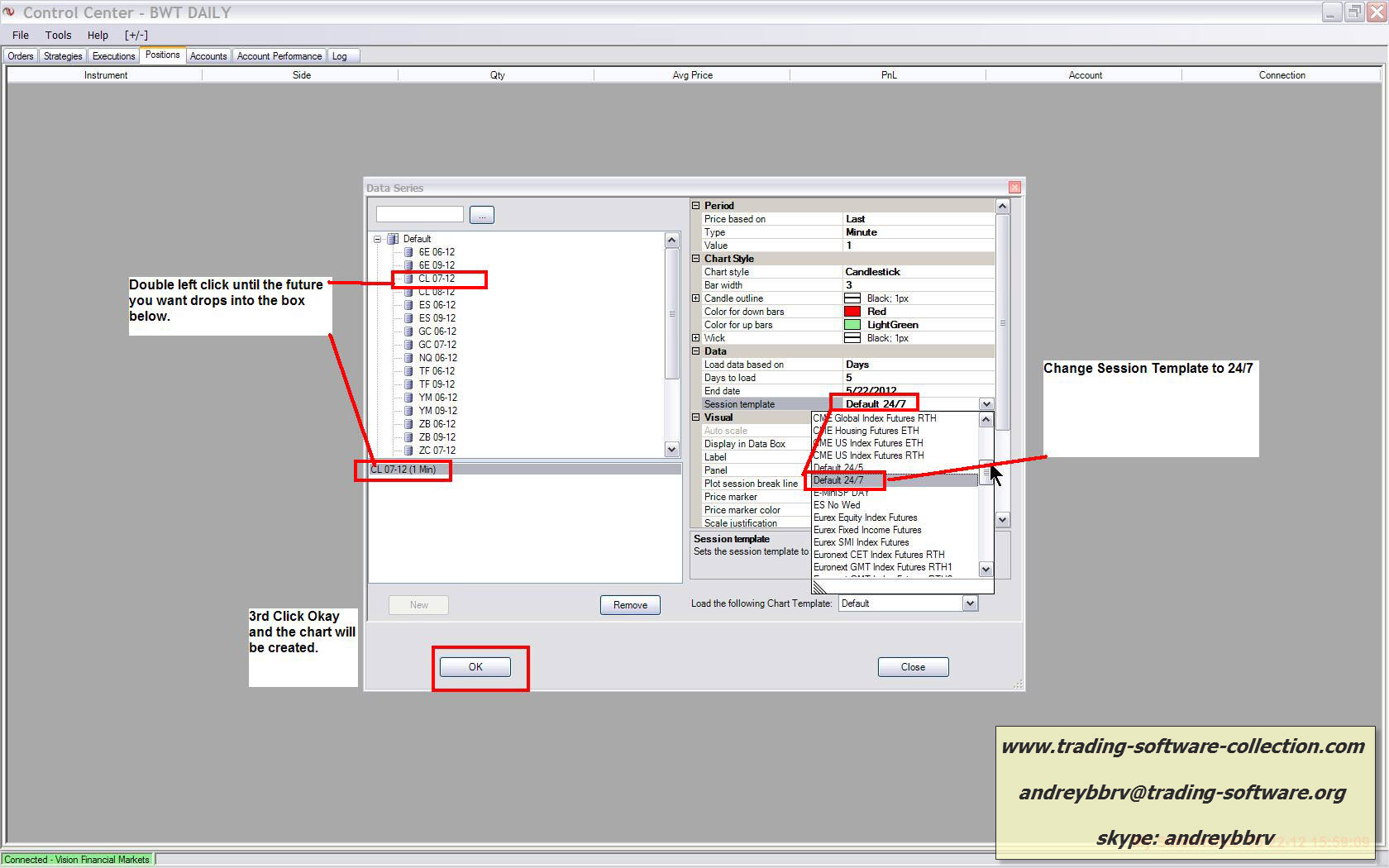Click the browse ellipsis button beside search box
This screenshot has width=1389, height=868.
(x=482, y=215)
